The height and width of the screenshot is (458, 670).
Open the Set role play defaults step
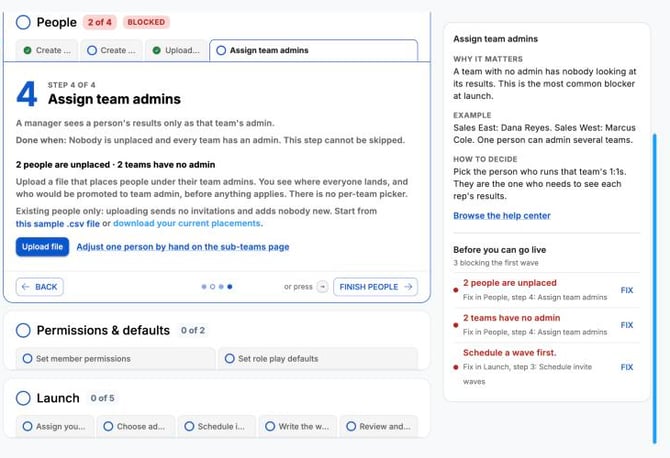tap(318, 358)
